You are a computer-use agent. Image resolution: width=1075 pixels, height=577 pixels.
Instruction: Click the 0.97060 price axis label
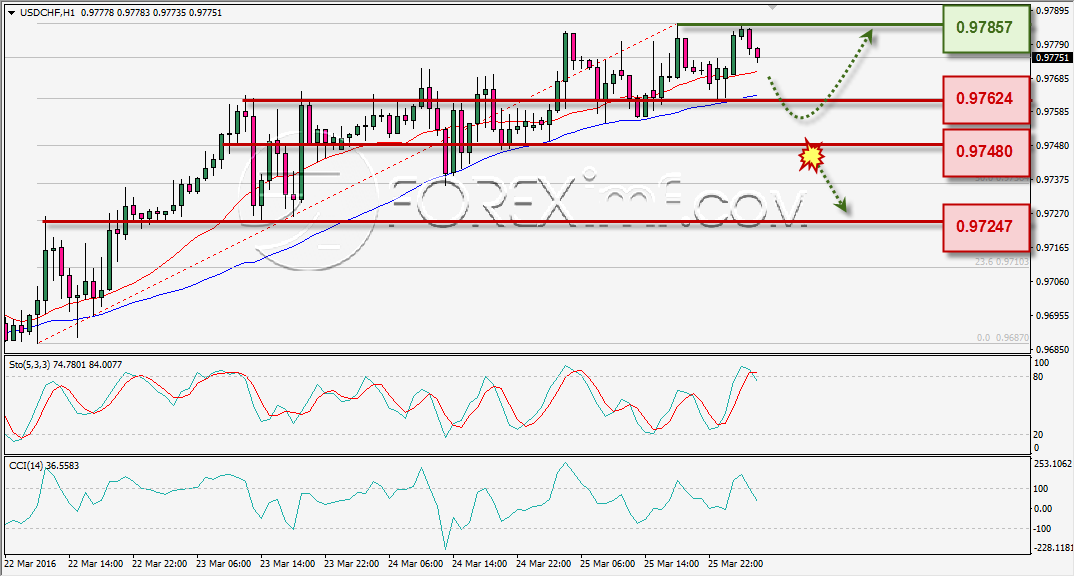[x=1052, y=282]
